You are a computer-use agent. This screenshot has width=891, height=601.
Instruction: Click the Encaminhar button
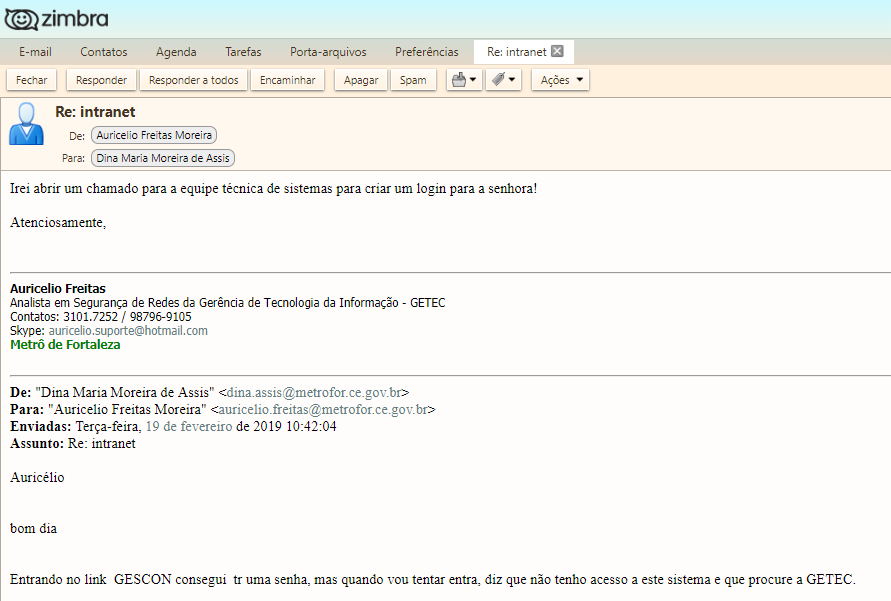(x=288, y=80)
